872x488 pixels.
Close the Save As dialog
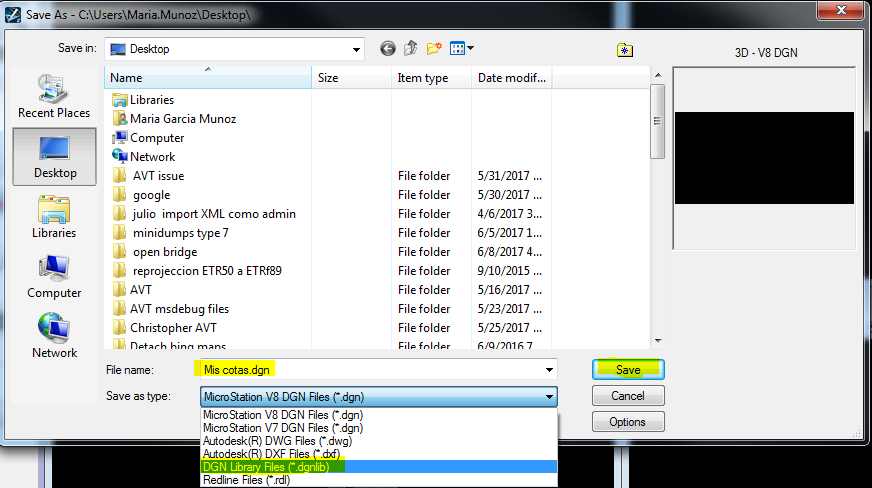point(841,10)
